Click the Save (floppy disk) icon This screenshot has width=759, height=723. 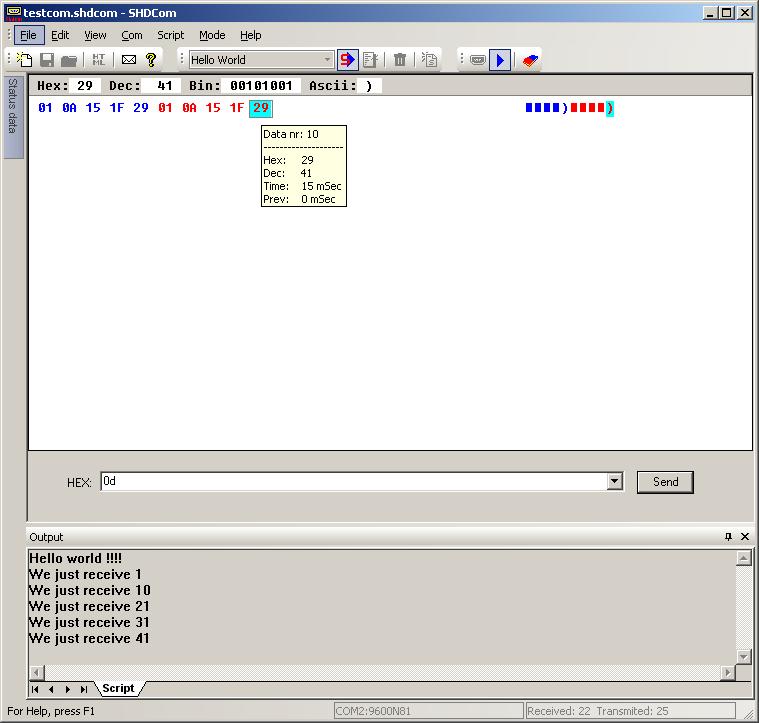click(47, 60)
